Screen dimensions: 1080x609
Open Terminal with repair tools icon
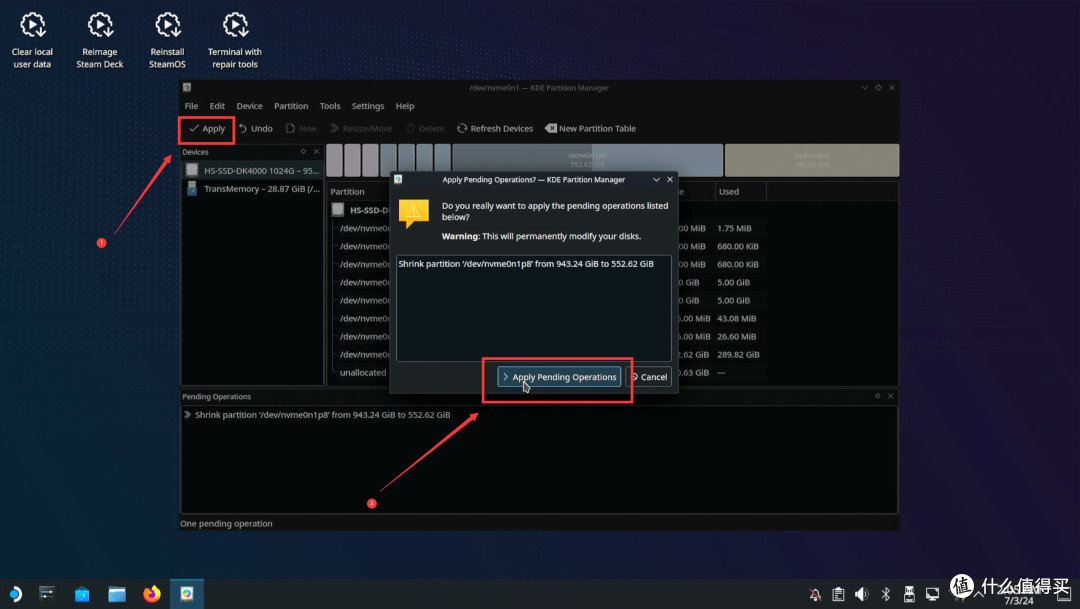(x=235, y=41)
